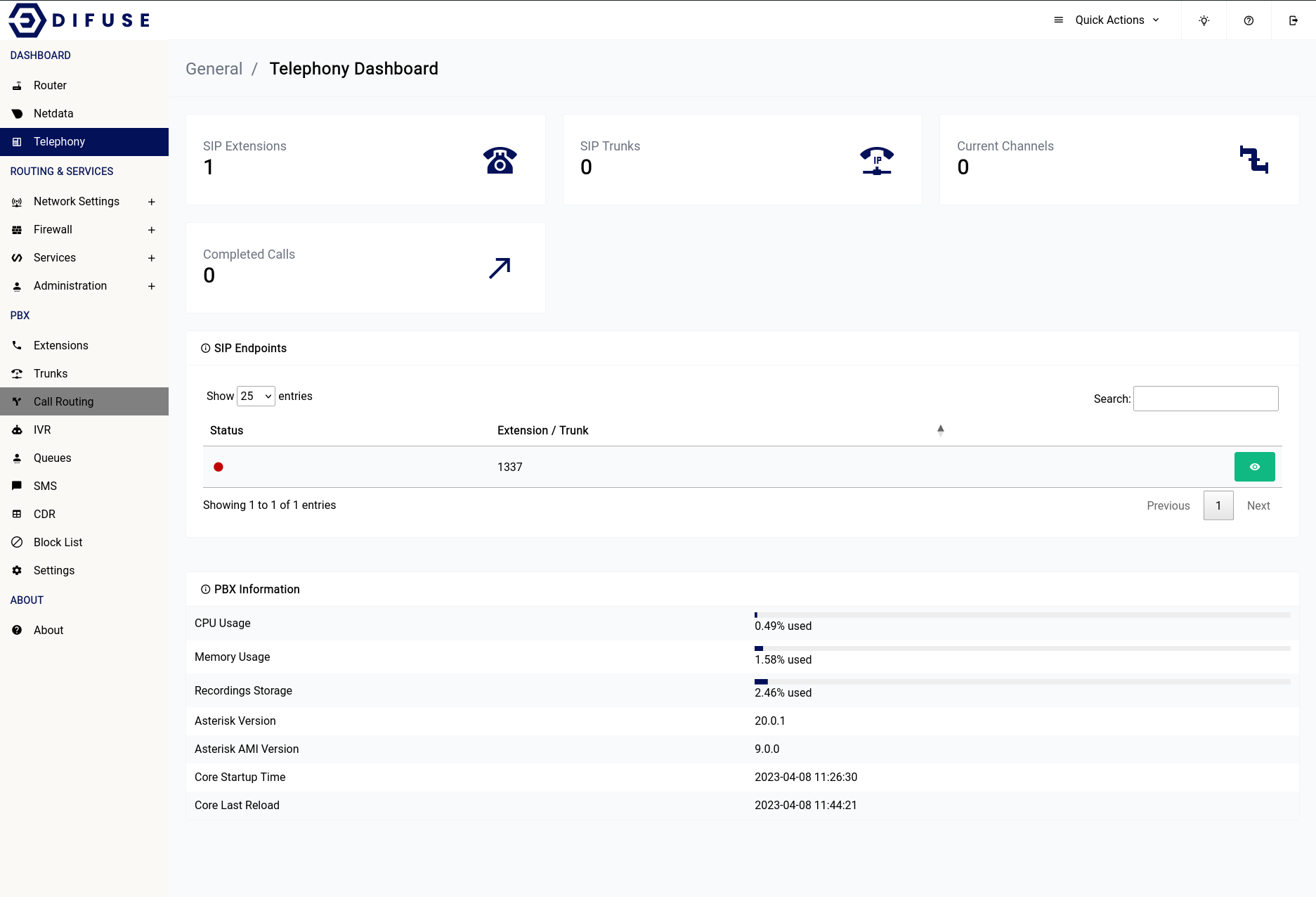Click the Quick Actions hamburger icon
The width and height of the screenshot is (1316, 897).
(x=1059, y=20)
